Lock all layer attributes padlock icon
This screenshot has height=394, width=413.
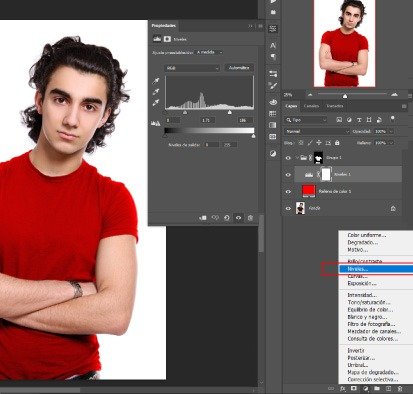[x=337, y=143]
